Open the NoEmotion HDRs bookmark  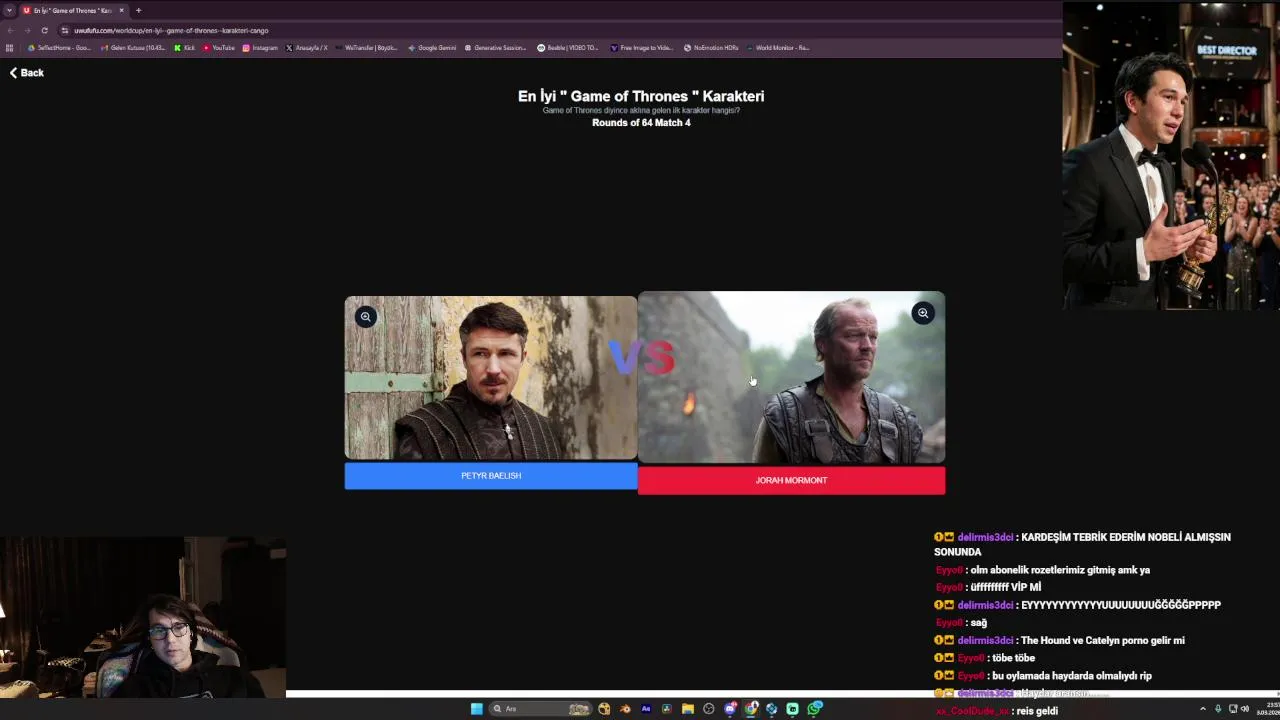click(711, 47)
